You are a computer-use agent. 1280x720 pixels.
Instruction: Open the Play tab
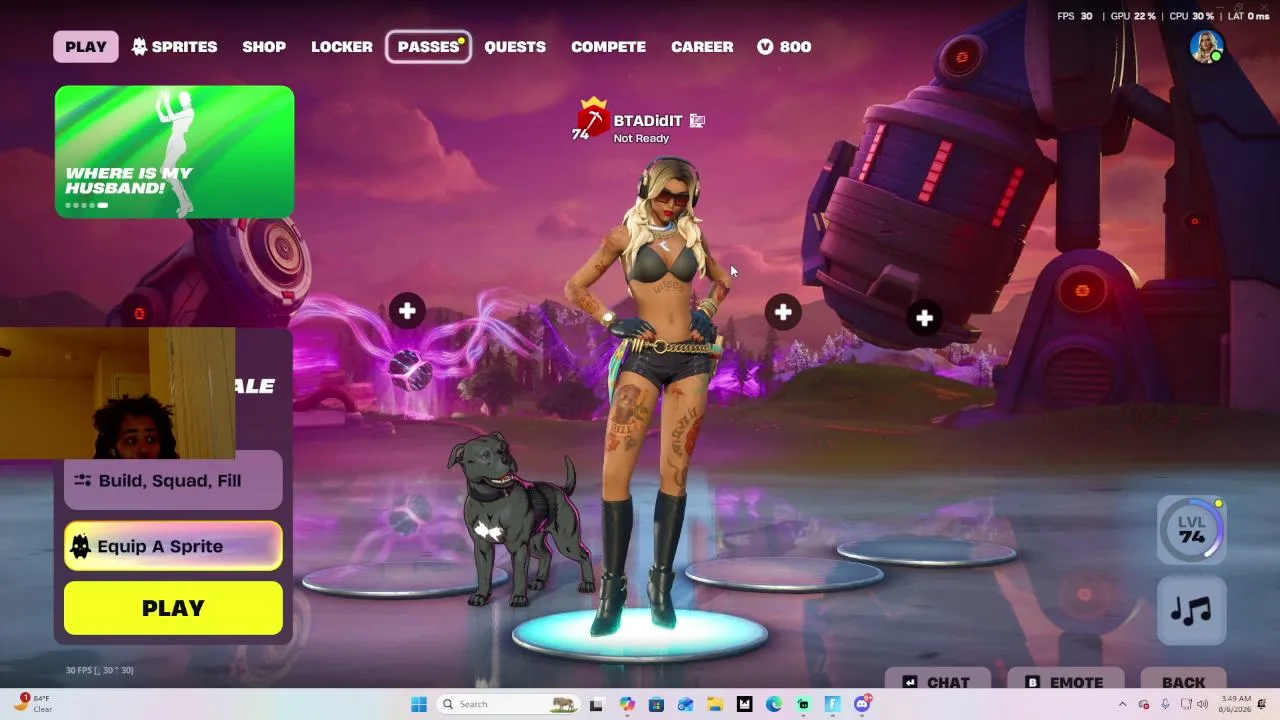[86, 47]
